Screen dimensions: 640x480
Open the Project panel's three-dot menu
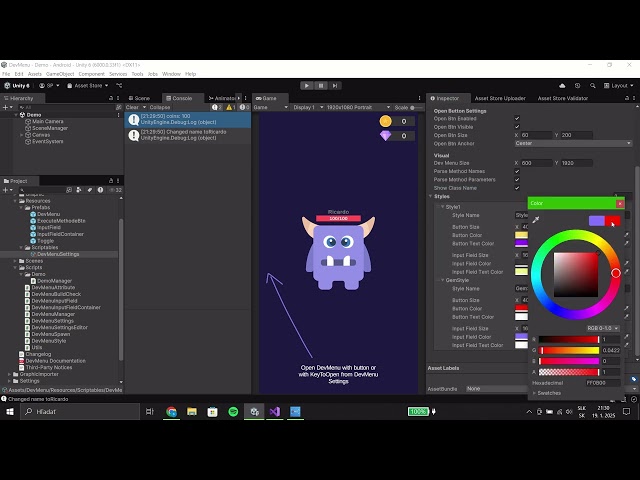[118, 181]
